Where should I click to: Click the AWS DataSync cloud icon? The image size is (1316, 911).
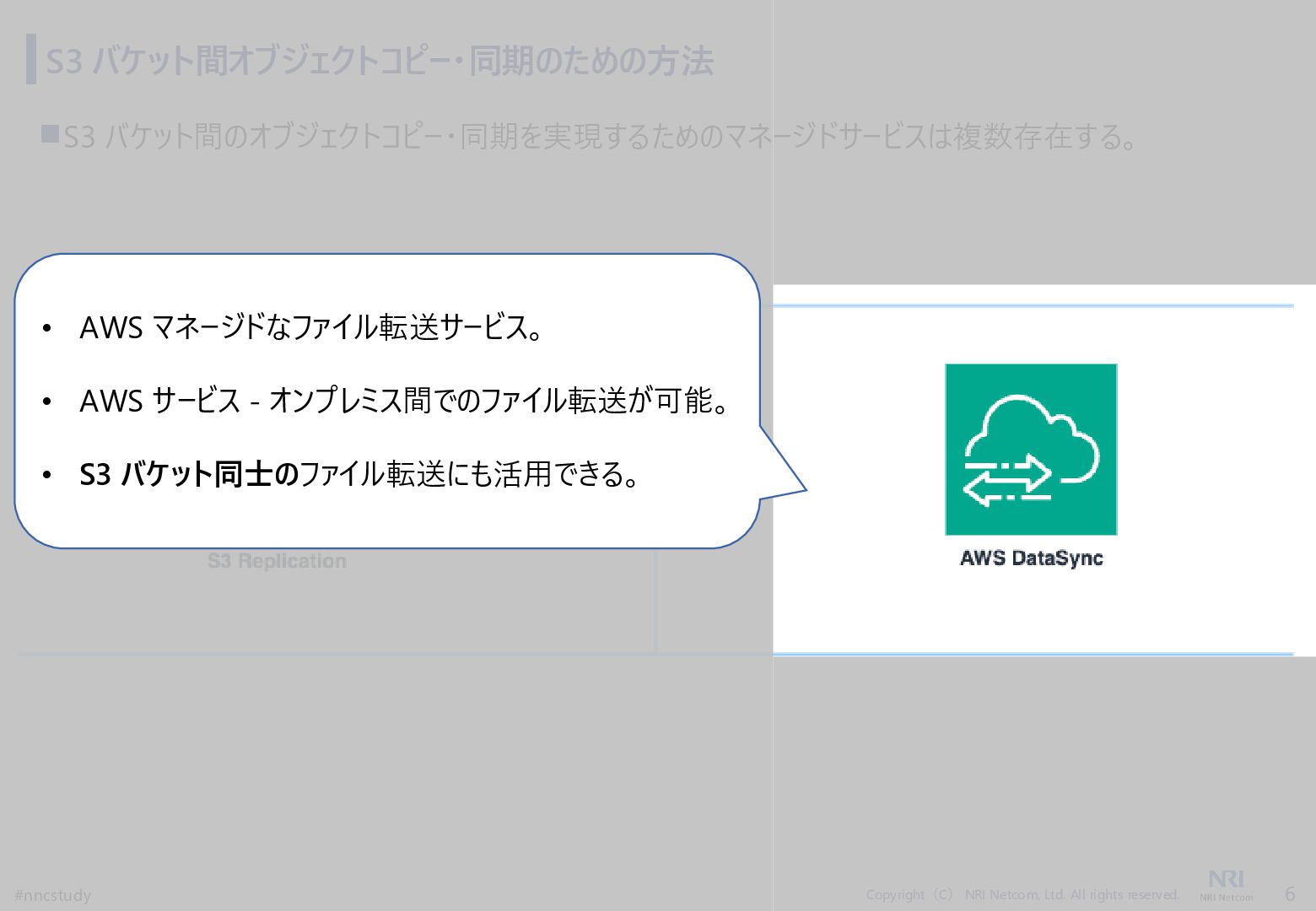(x=1031, y=450)
